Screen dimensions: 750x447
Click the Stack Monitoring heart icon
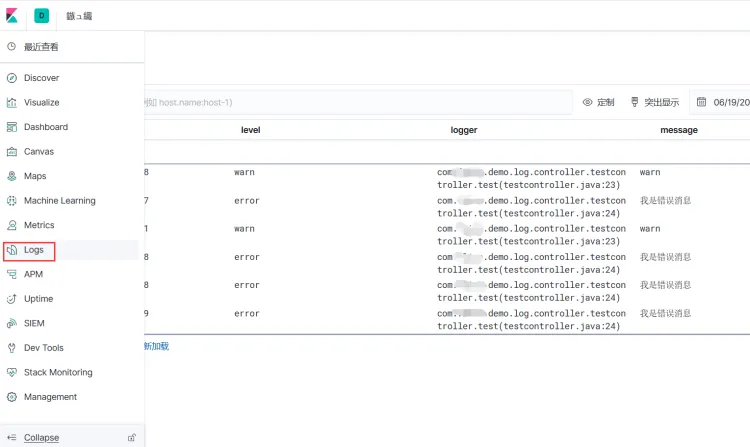point(11,372)
